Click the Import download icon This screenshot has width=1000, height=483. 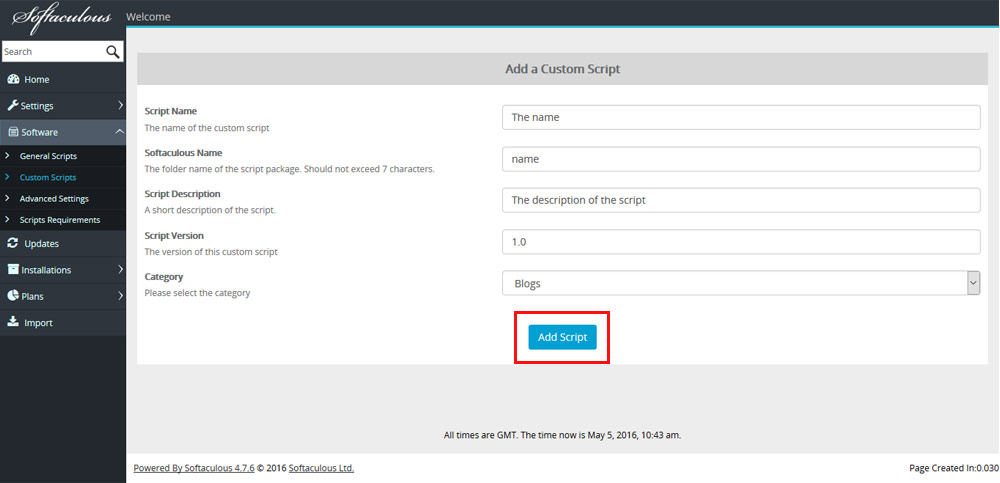pyautogui.click(x=13, y=322)
